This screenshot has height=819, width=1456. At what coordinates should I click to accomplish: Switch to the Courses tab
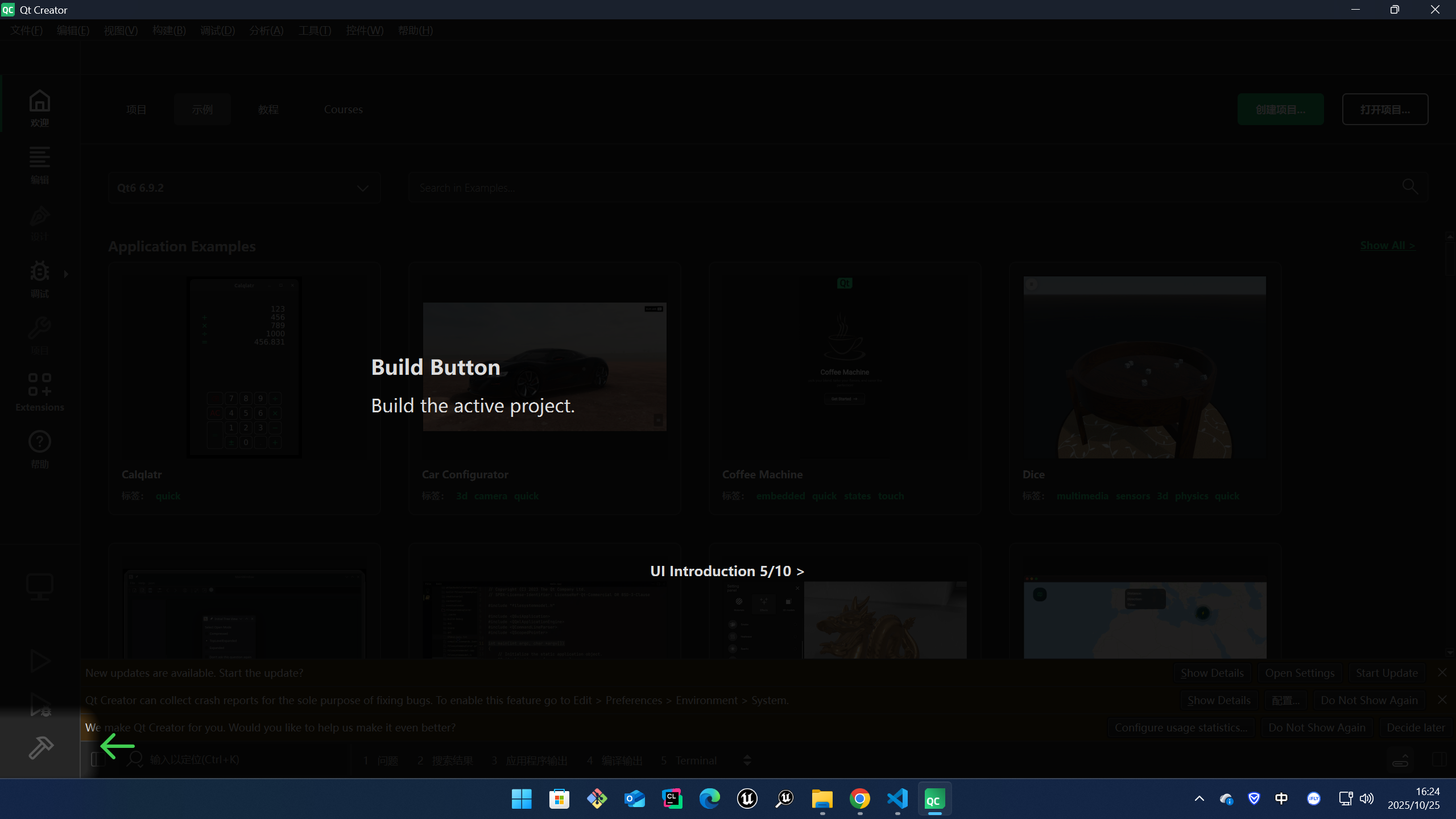coord(343,109)
